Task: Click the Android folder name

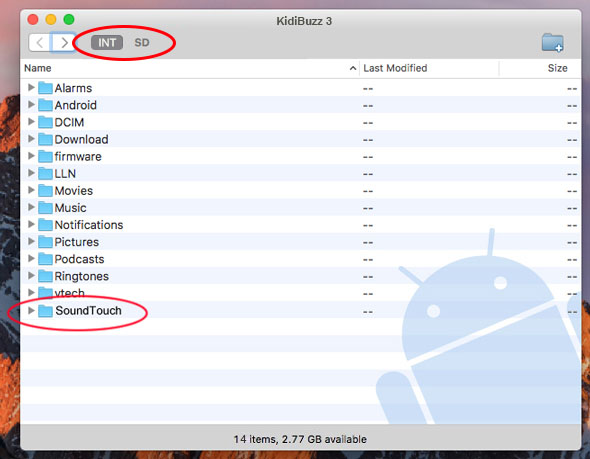Action: click(x=76, y=105)
